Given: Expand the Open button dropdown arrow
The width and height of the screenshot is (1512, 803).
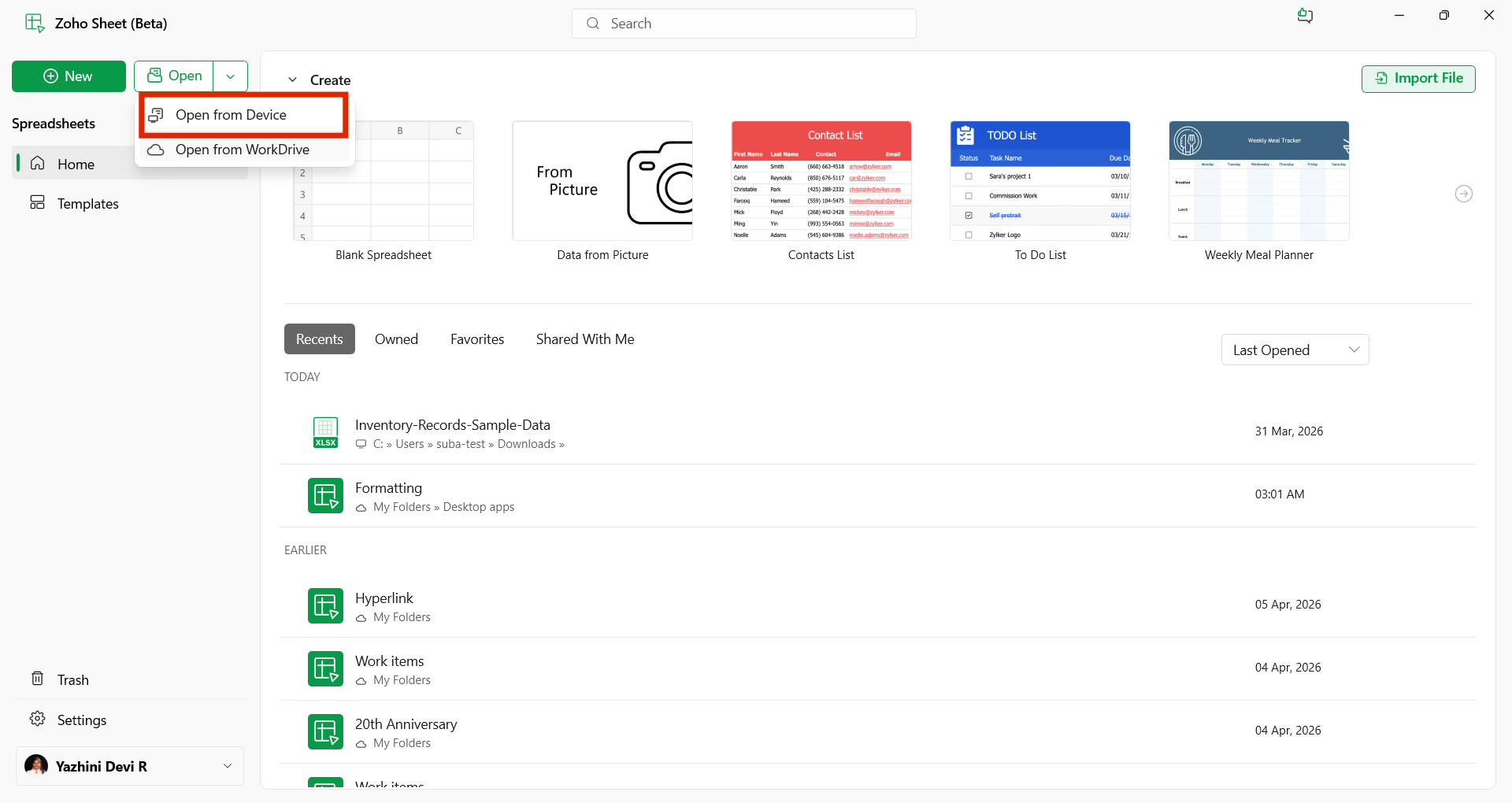Looking at the screenshot, I should [231, 76].
